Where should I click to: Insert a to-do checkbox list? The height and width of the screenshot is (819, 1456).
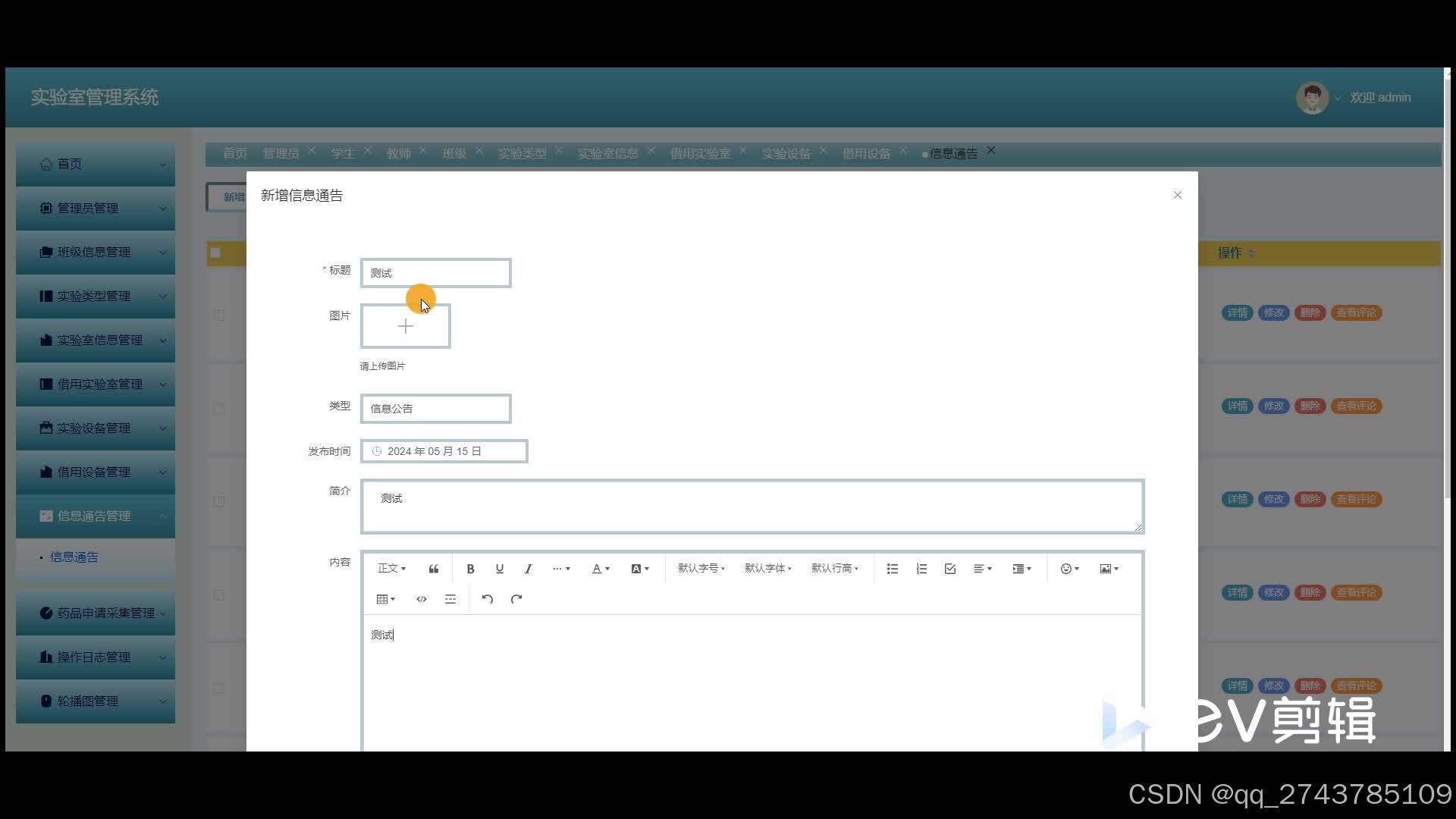(950, 569)
